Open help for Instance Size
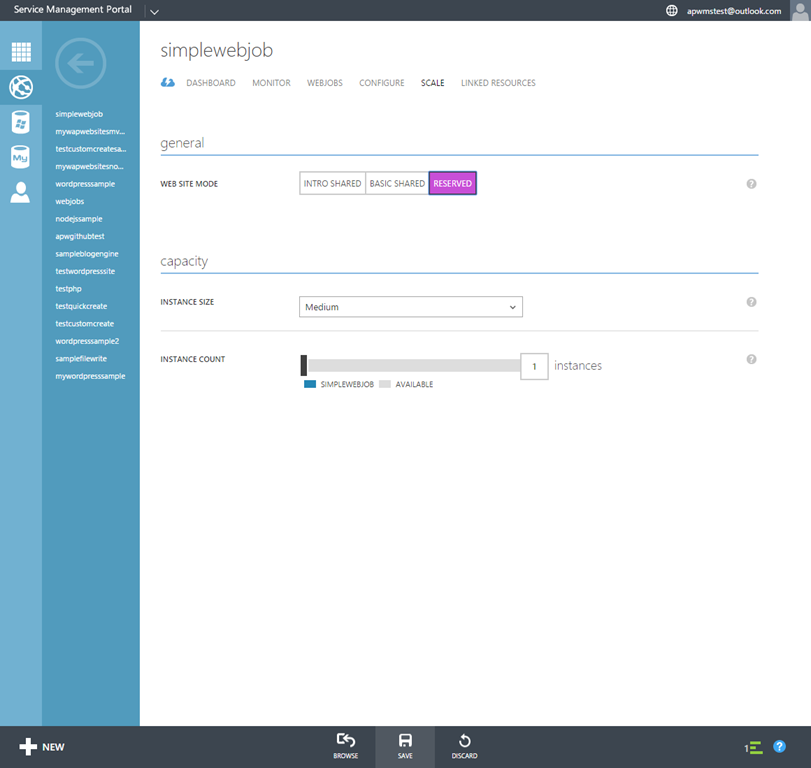Image resolution: width=811 pixels, height=768 pixels. point(752,302)
